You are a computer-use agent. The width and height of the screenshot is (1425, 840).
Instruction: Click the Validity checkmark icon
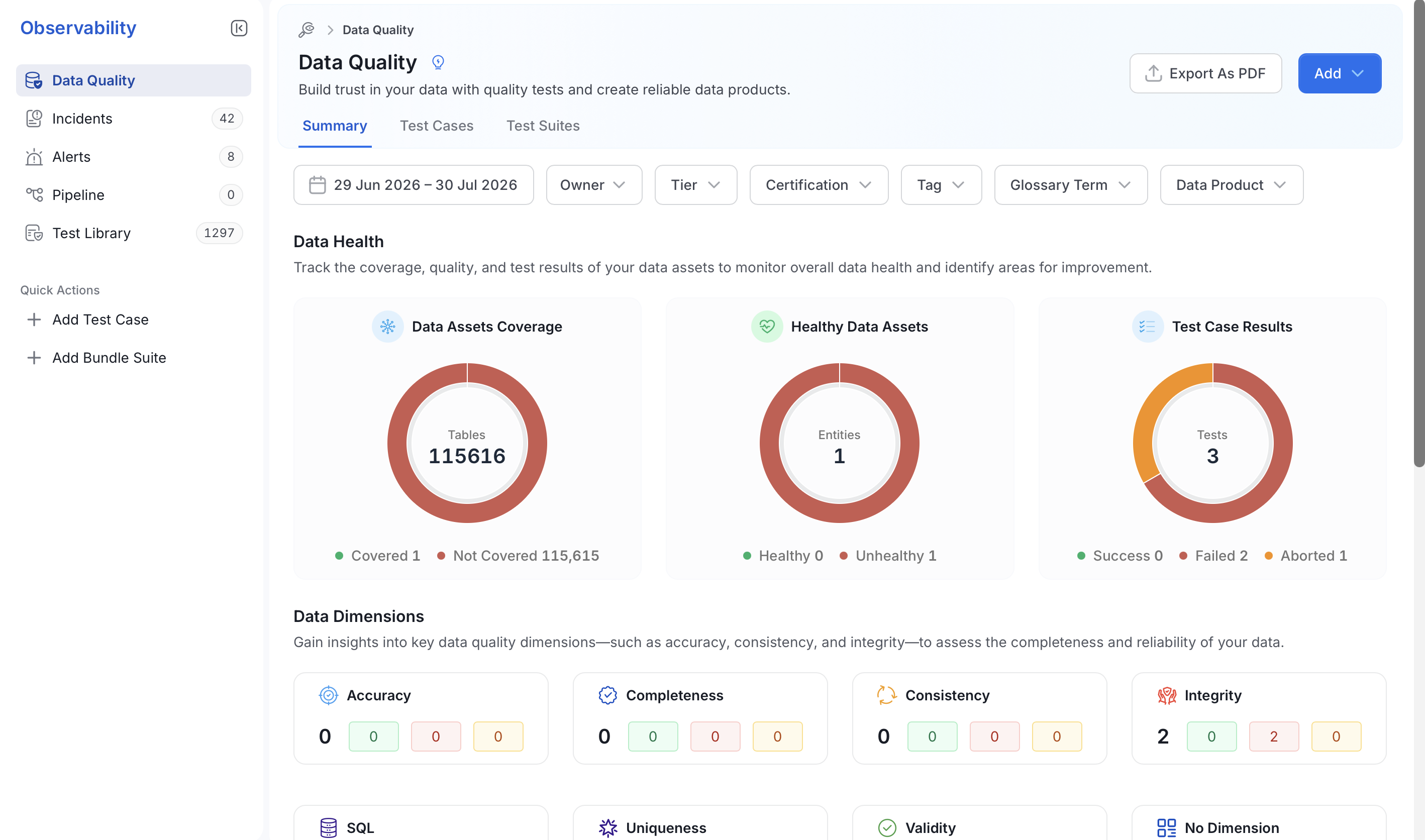point(886,827)
